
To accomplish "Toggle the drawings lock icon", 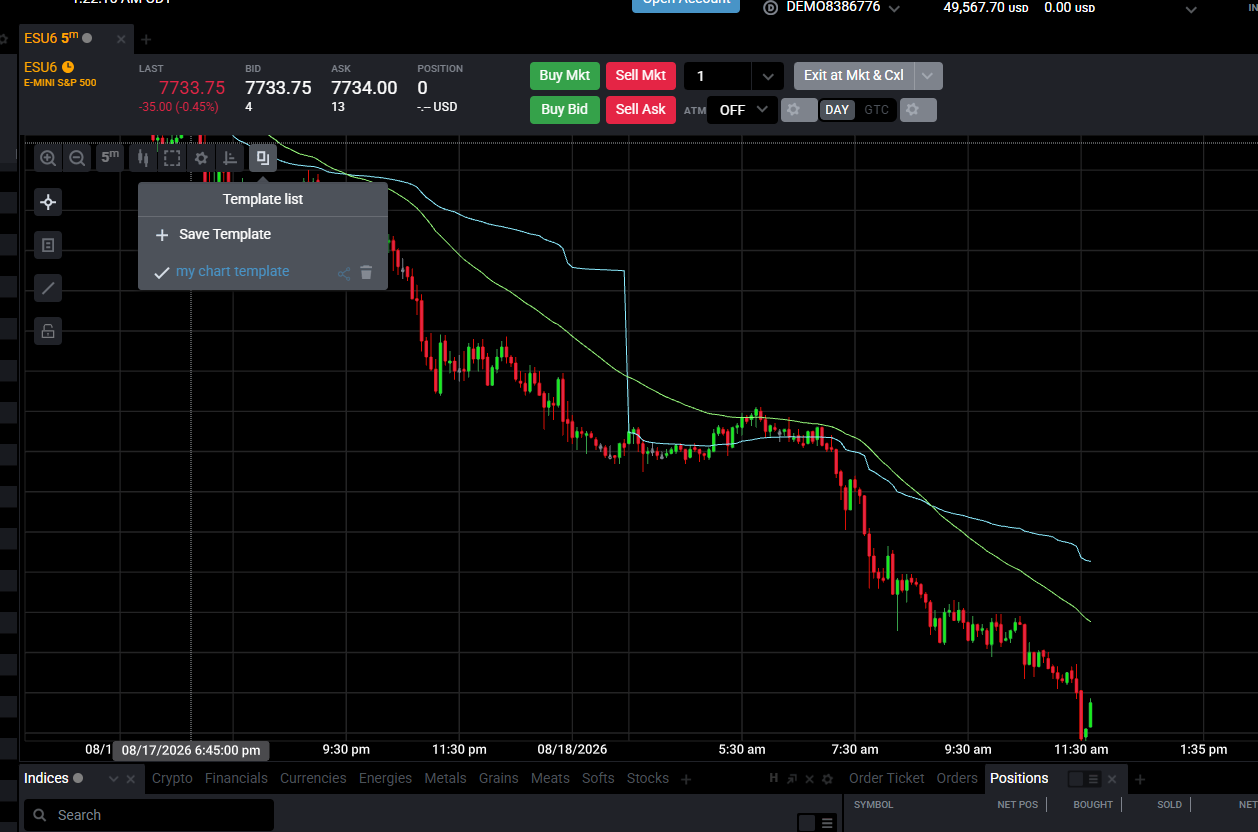I will (48, 330).
